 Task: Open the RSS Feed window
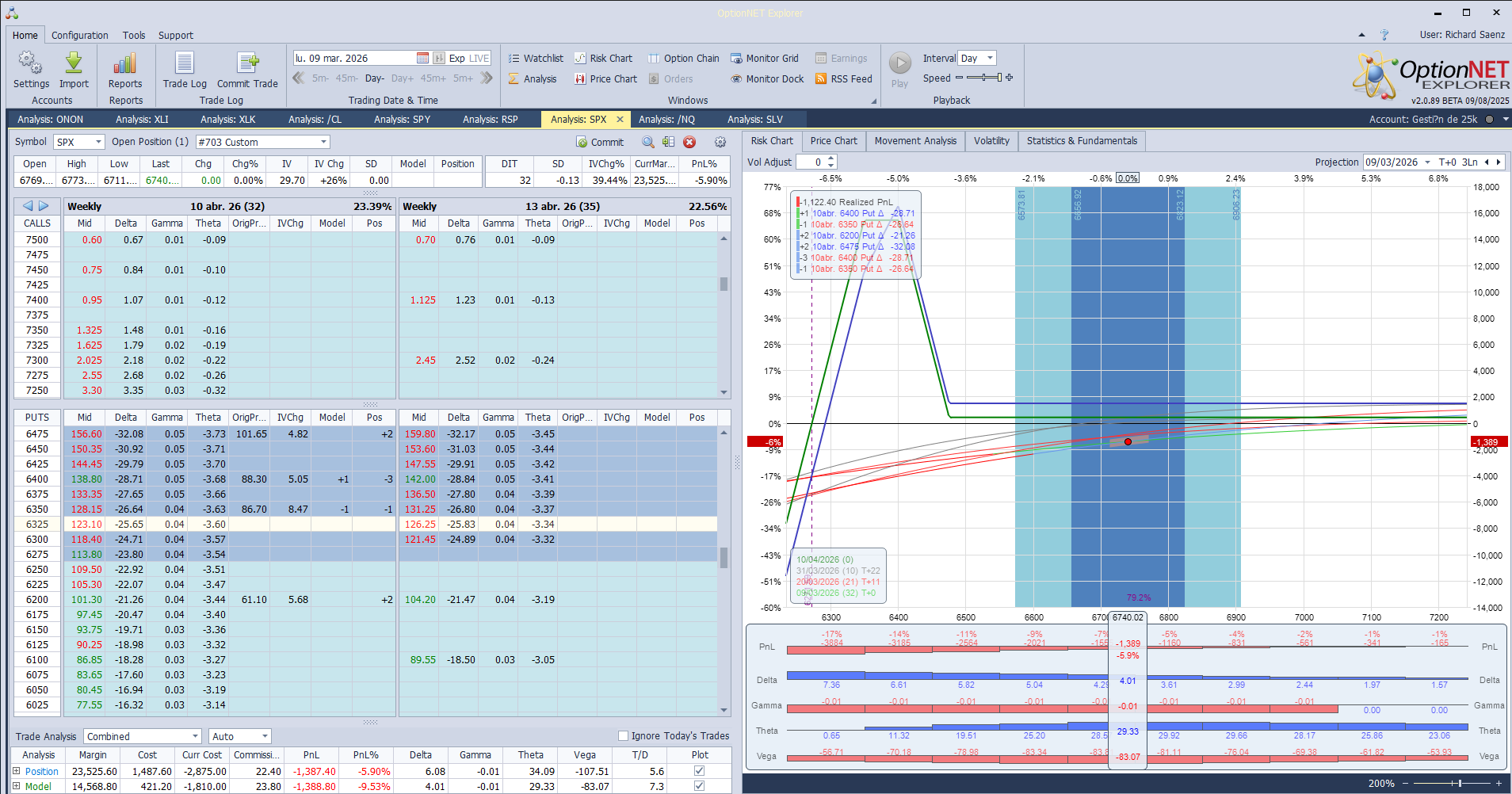[x=844, y=78]
